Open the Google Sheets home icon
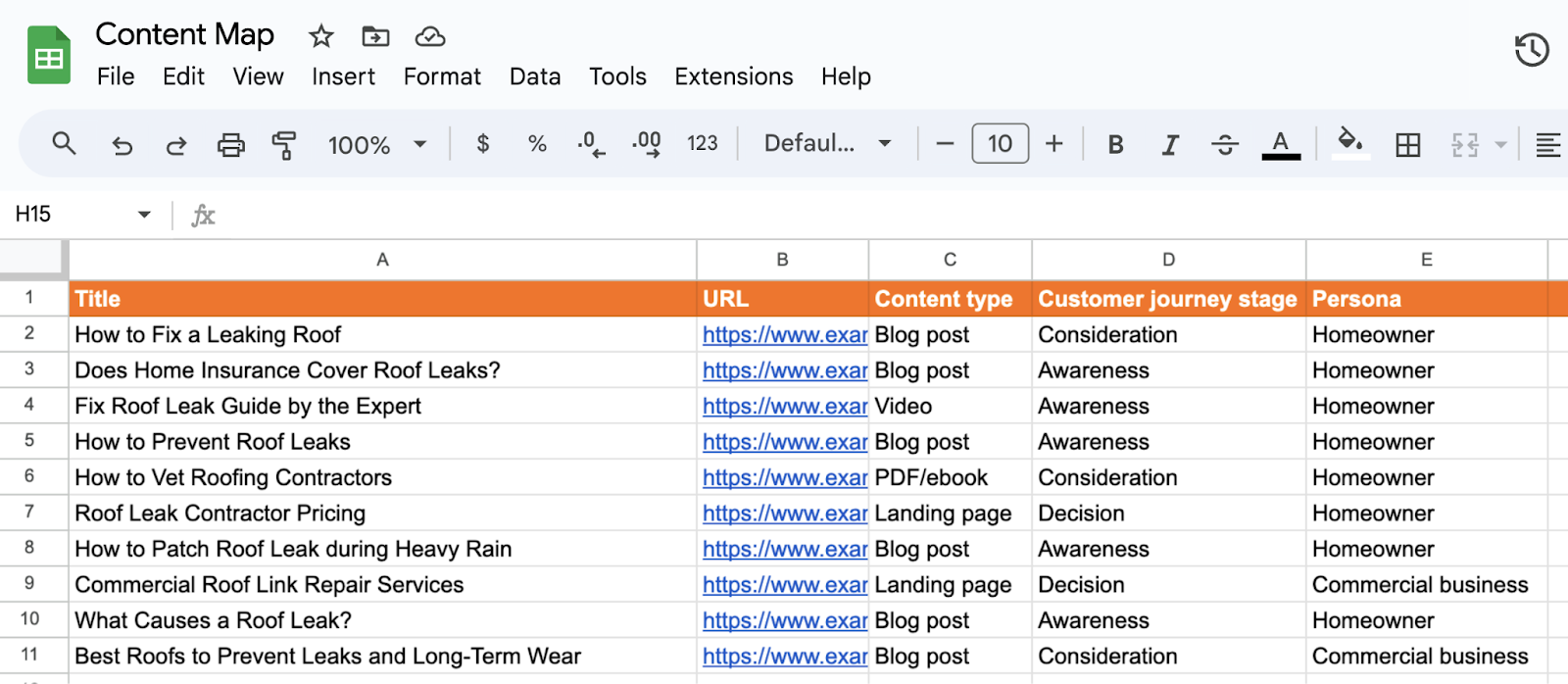1568x684 pixels. click(x=49, y=56)
